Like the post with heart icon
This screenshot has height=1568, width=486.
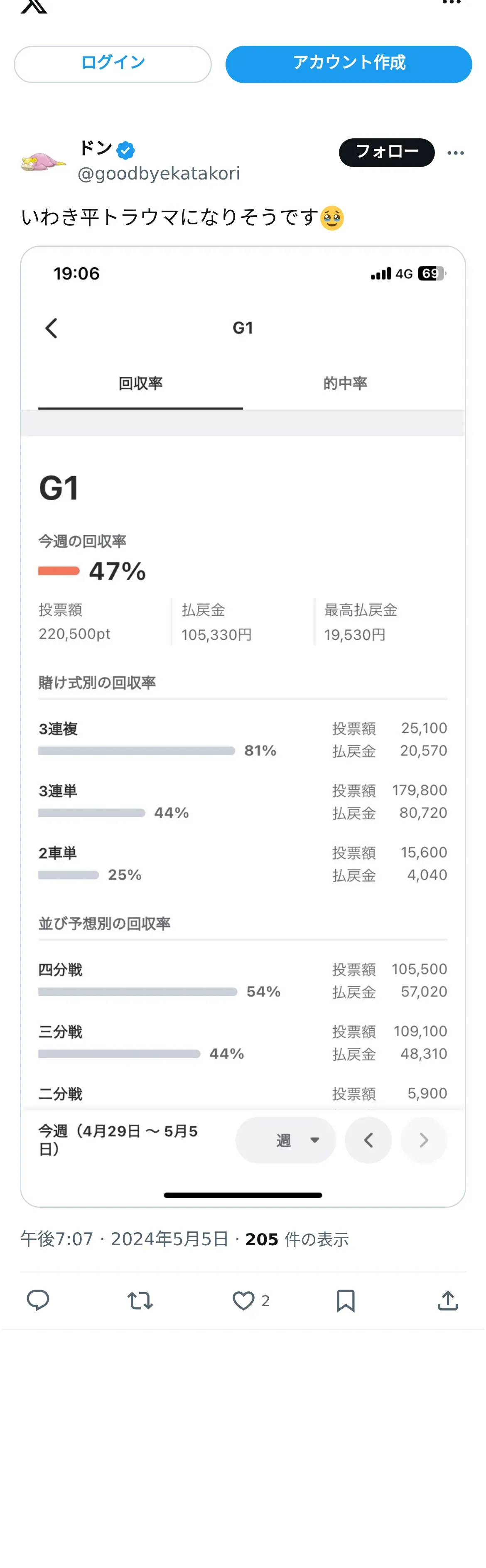(243, 1300)
